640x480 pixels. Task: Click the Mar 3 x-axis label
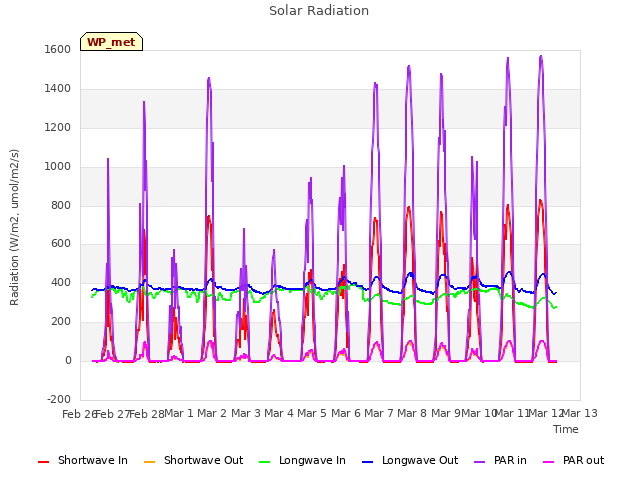click(x=246, y=413)
